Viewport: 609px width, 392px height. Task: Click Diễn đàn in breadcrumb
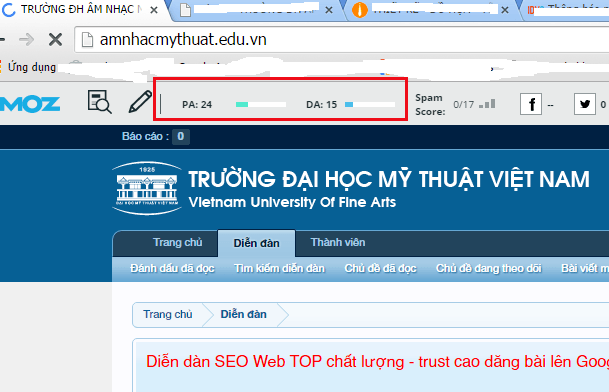click(x=244, y=314)
